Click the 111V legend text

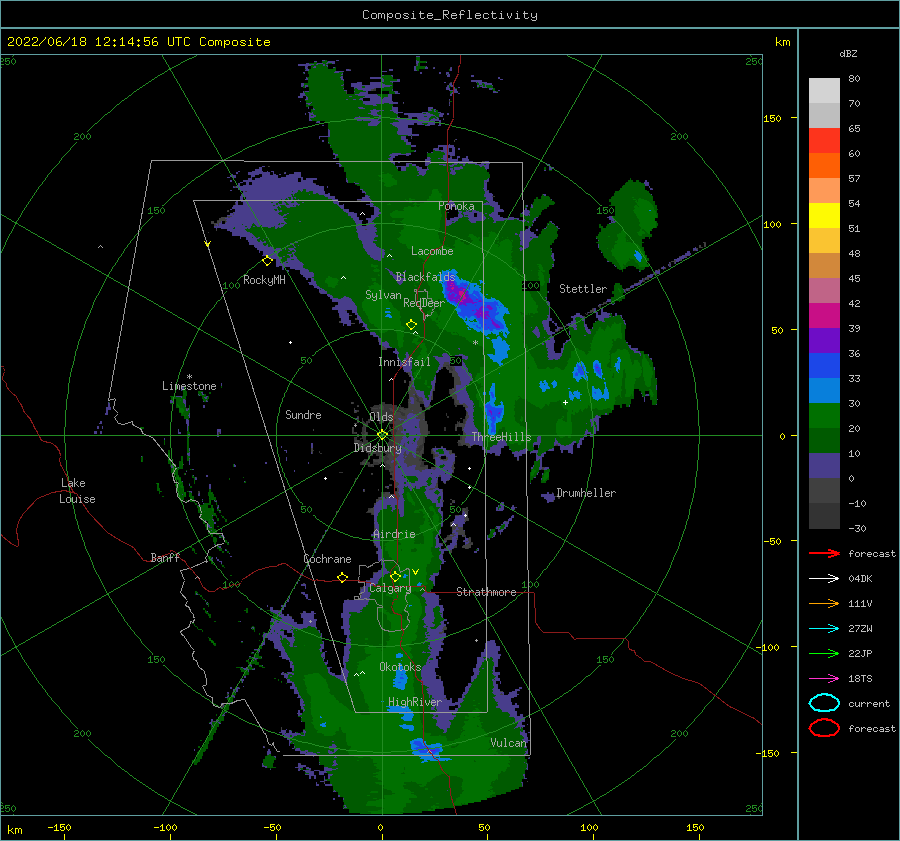(860, 603)
